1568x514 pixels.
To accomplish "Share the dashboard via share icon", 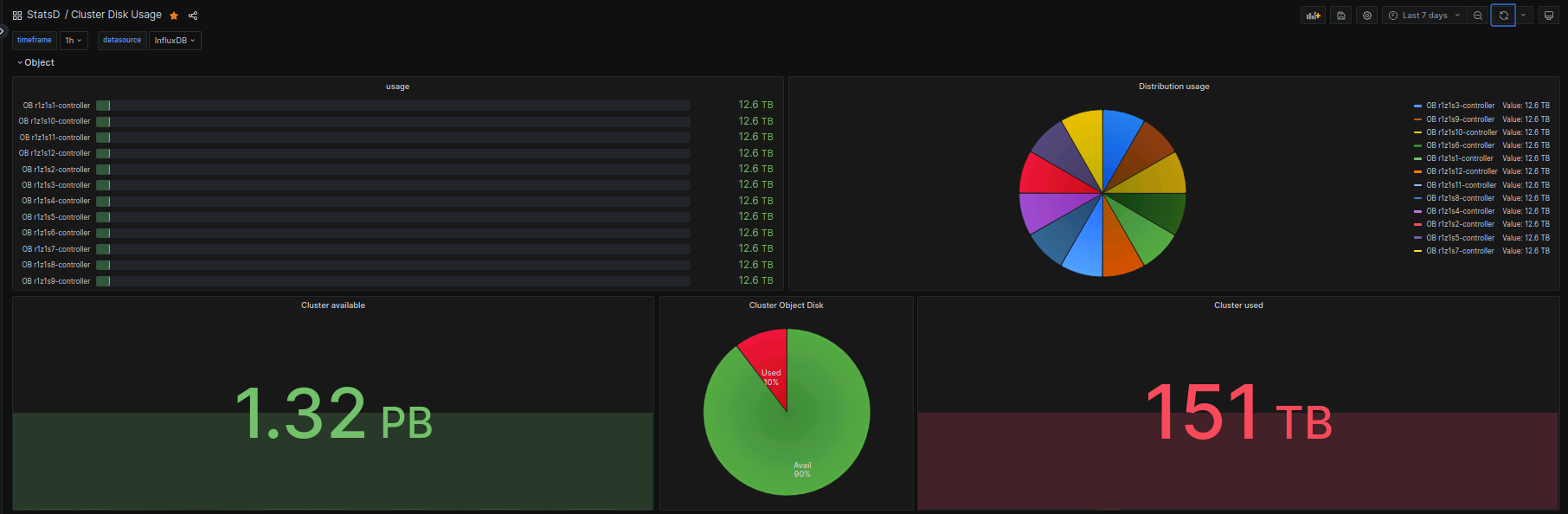I will tap(193, 16).
